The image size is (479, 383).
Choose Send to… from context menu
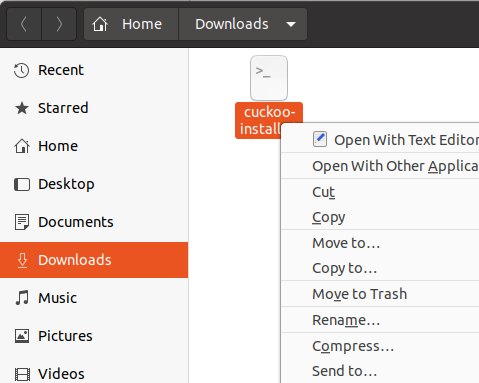pyautogui.click(x=380, y=371)
